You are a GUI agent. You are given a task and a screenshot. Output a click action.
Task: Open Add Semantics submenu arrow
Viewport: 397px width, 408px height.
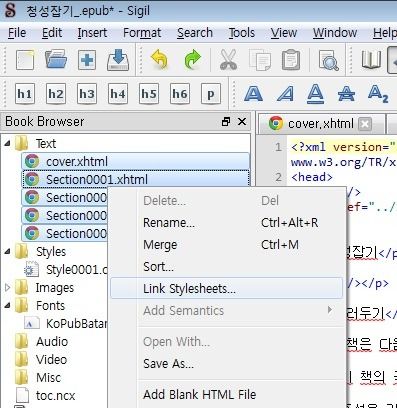pos(330,310)
